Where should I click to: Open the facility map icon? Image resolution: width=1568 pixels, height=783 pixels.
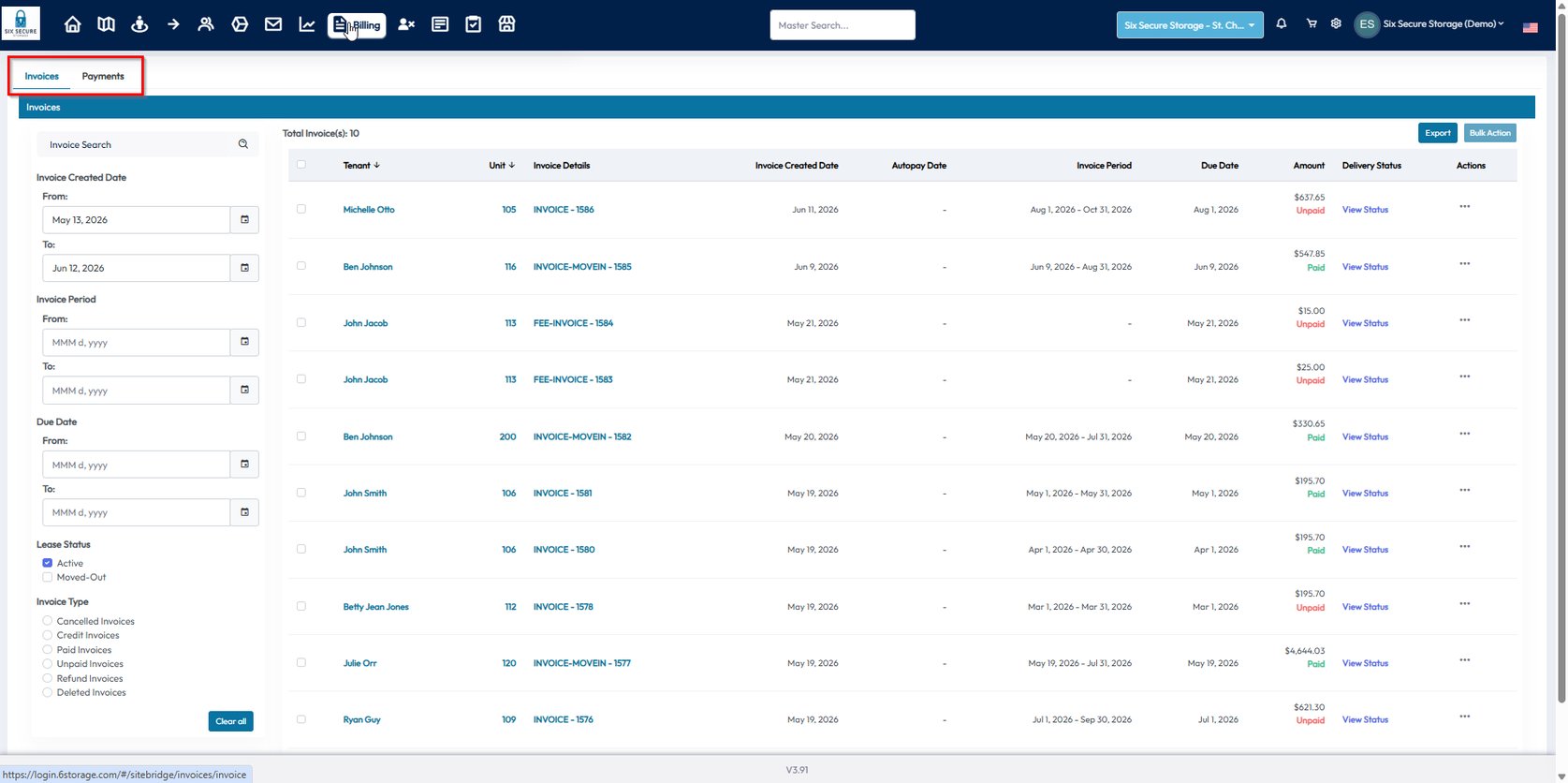[x=107, y=24]
